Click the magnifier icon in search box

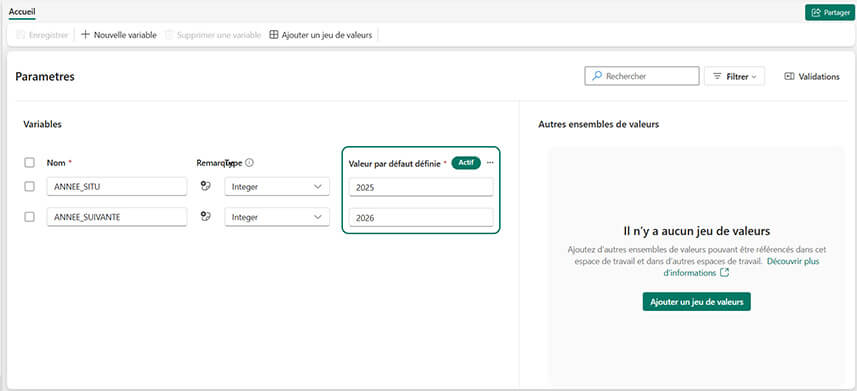point(597,76)
